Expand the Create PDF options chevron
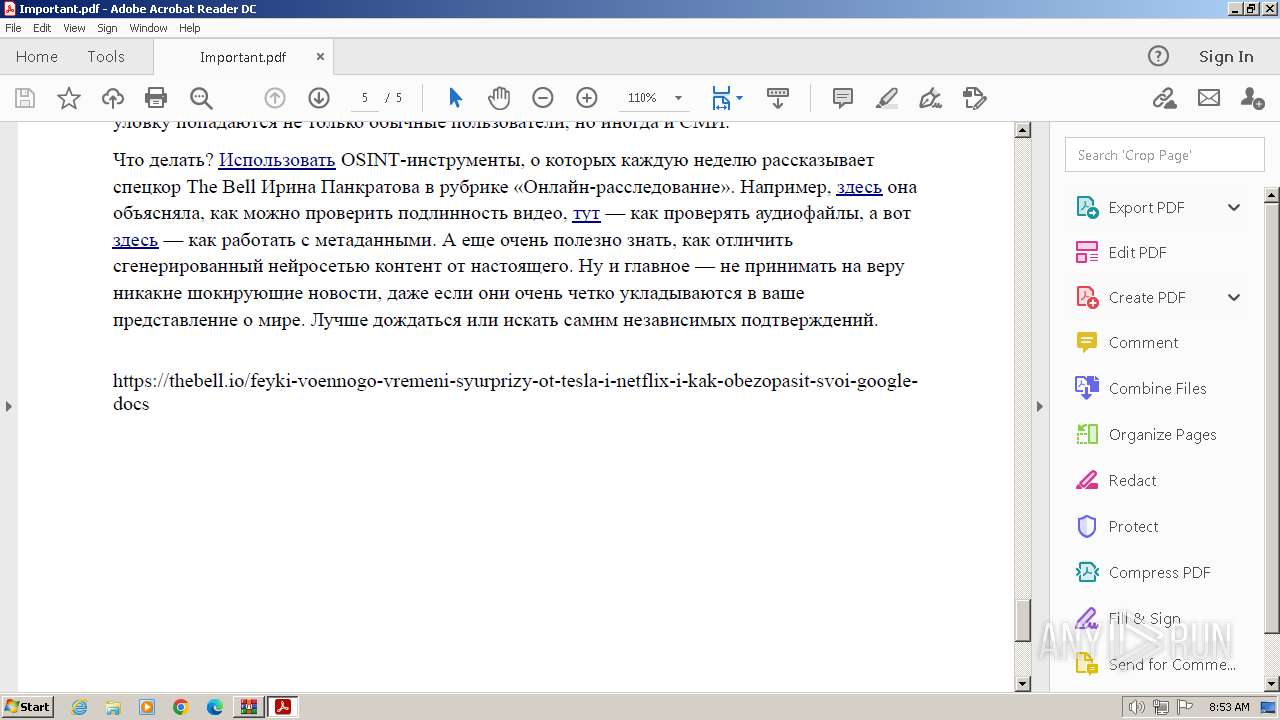The image size is (1280, 720). pos(1234,298)
